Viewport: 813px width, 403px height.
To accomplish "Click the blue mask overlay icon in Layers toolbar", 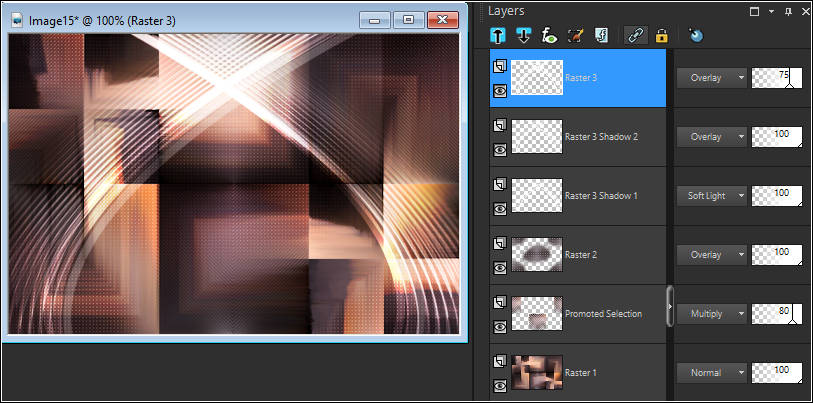I will [695, 35].
